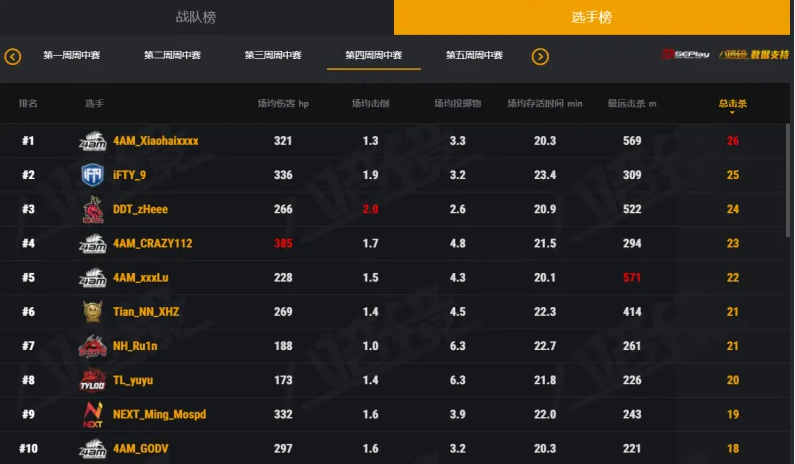Click the previous weeks left arrow
The image size is (795, 464).
tap(13, 56)
